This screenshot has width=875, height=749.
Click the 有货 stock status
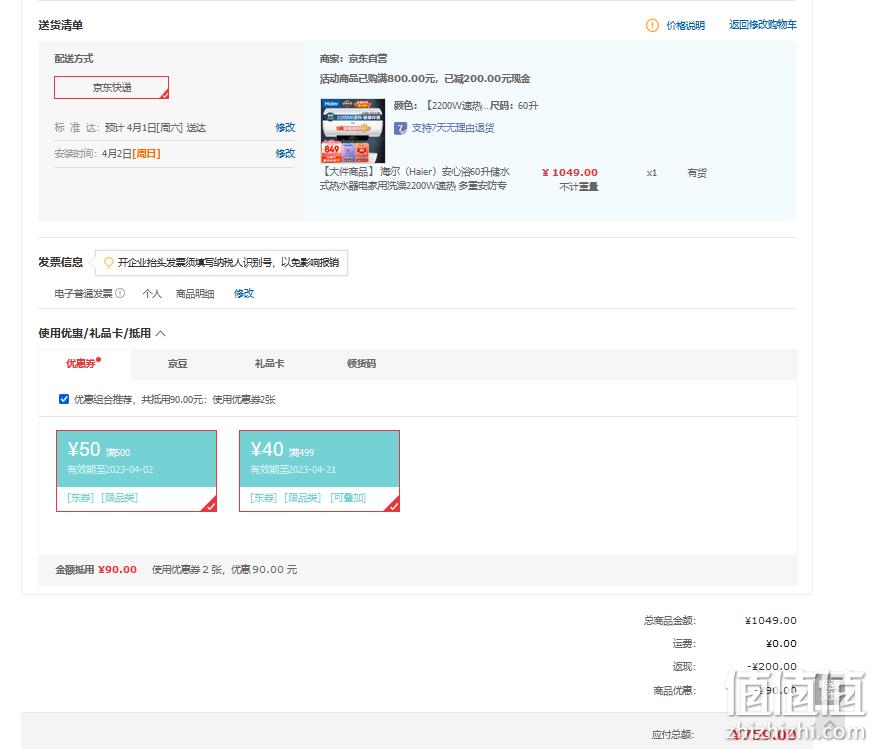(x=697, y=173)
